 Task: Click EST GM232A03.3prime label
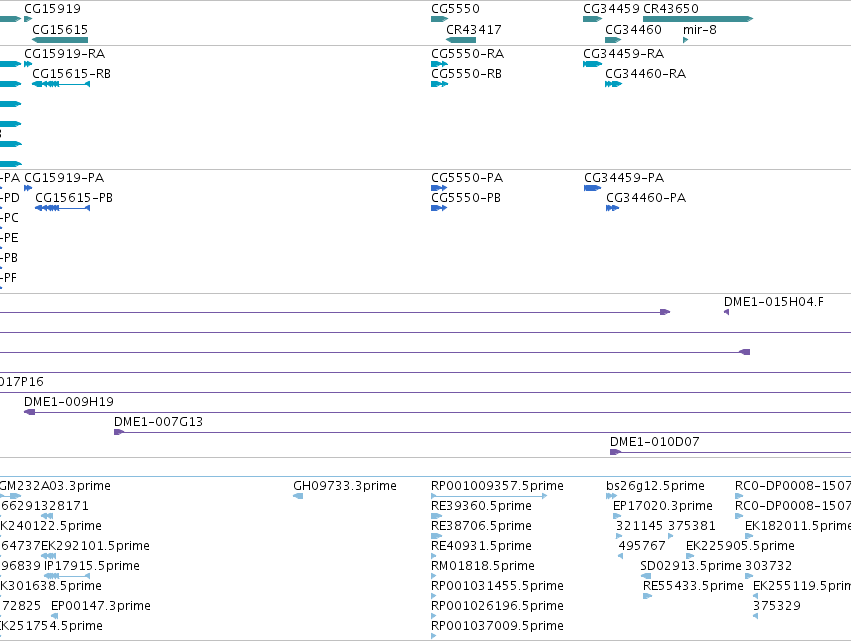click(55, 486)
